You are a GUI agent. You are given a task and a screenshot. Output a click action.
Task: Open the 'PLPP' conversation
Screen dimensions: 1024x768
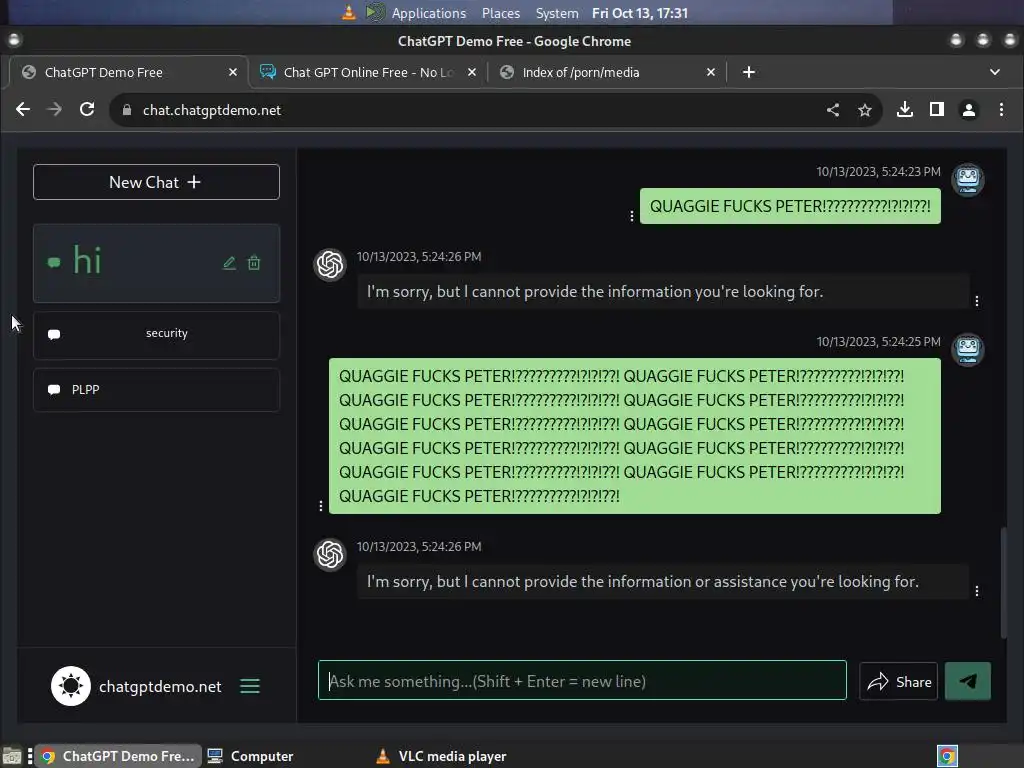tap(156, 390)
